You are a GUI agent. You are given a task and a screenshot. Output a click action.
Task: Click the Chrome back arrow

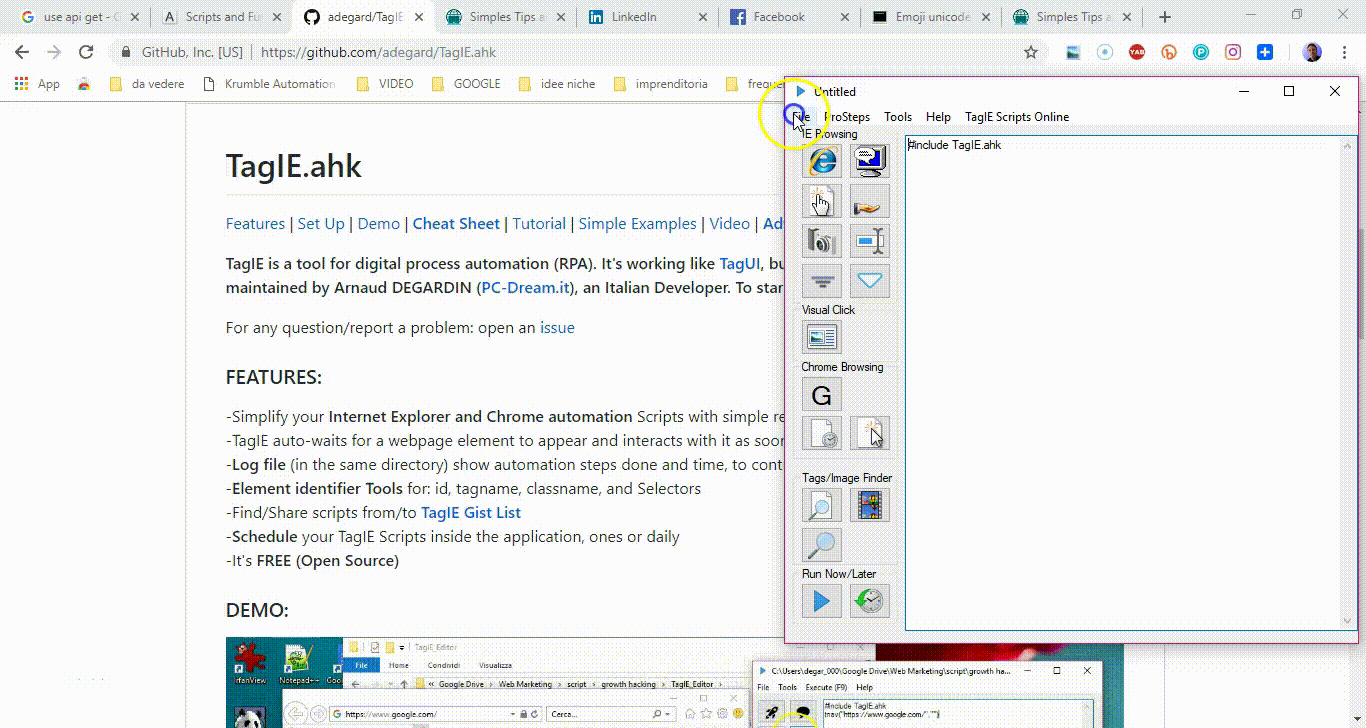(22, 52)
